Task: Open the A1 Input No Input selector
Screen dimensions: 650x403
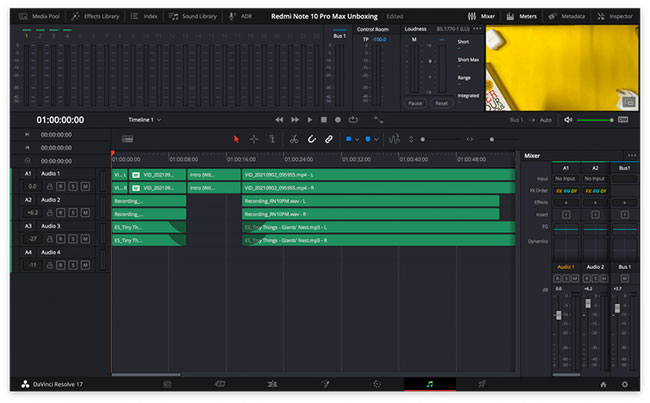Action: (x=565, y=179)
